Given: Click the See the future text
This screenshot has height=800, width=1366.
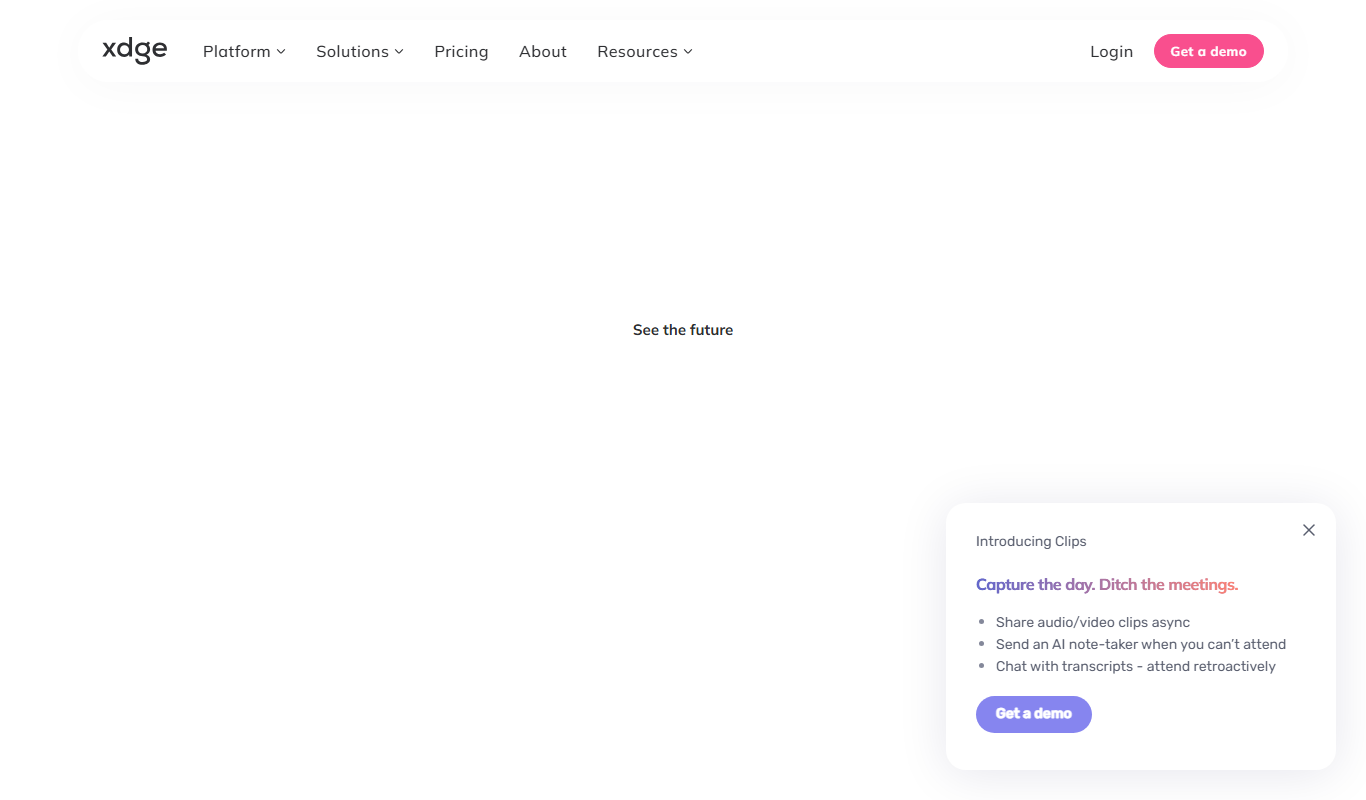Looking at the screenshot, I should pyautogui.click(x=683, y=330).
